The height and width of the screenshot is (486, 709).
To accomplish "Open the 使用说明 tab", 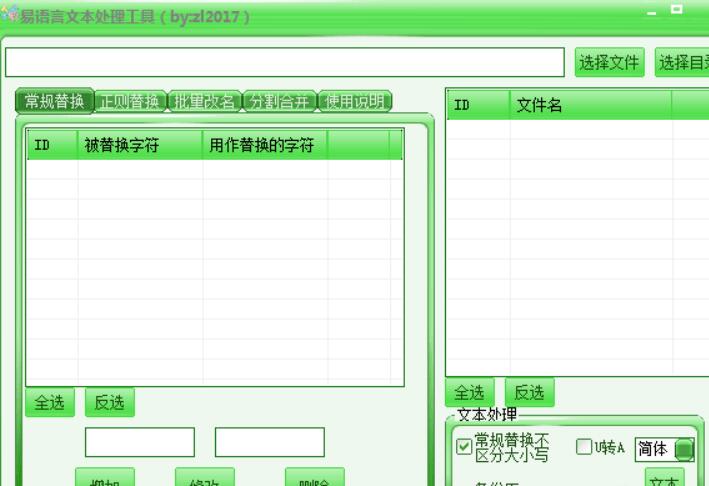I will tap(354, 101).
